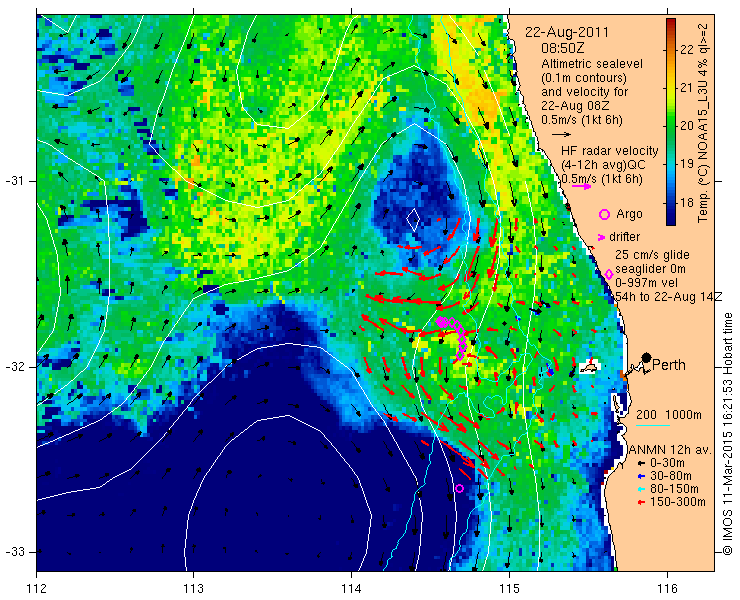
Task: Click the white Rottnest Island shape off Perth
Action: 588,367
